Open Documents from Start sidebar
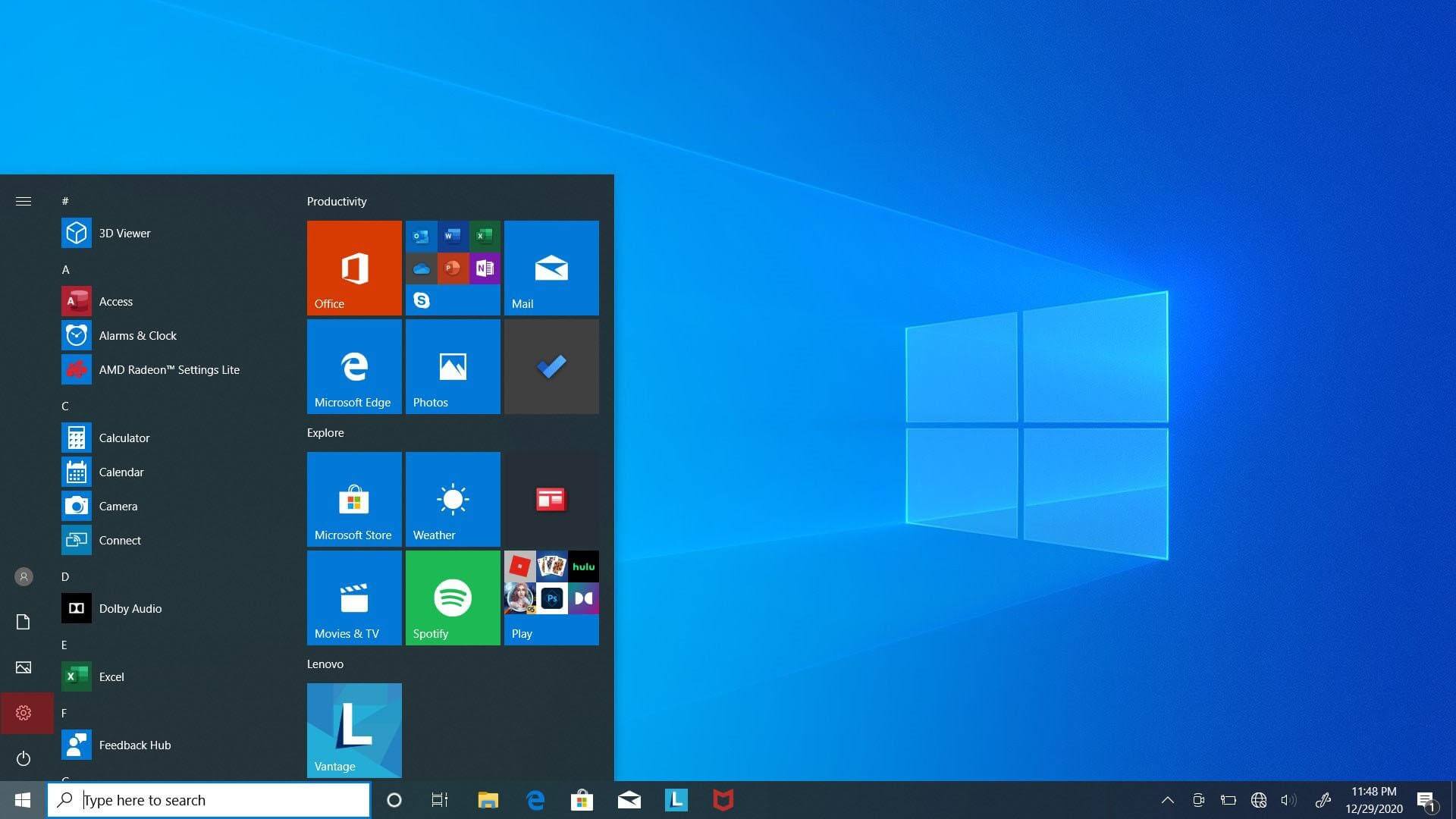1456x819 pixels. [24, 622]
